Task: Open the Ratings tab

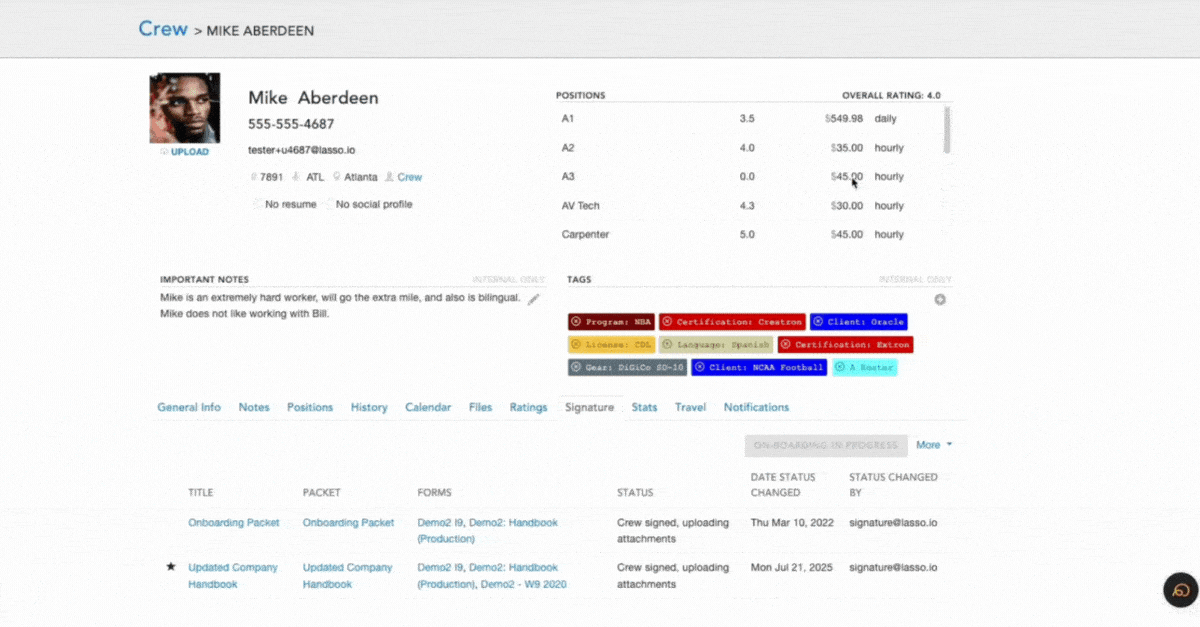Action: 528,407
